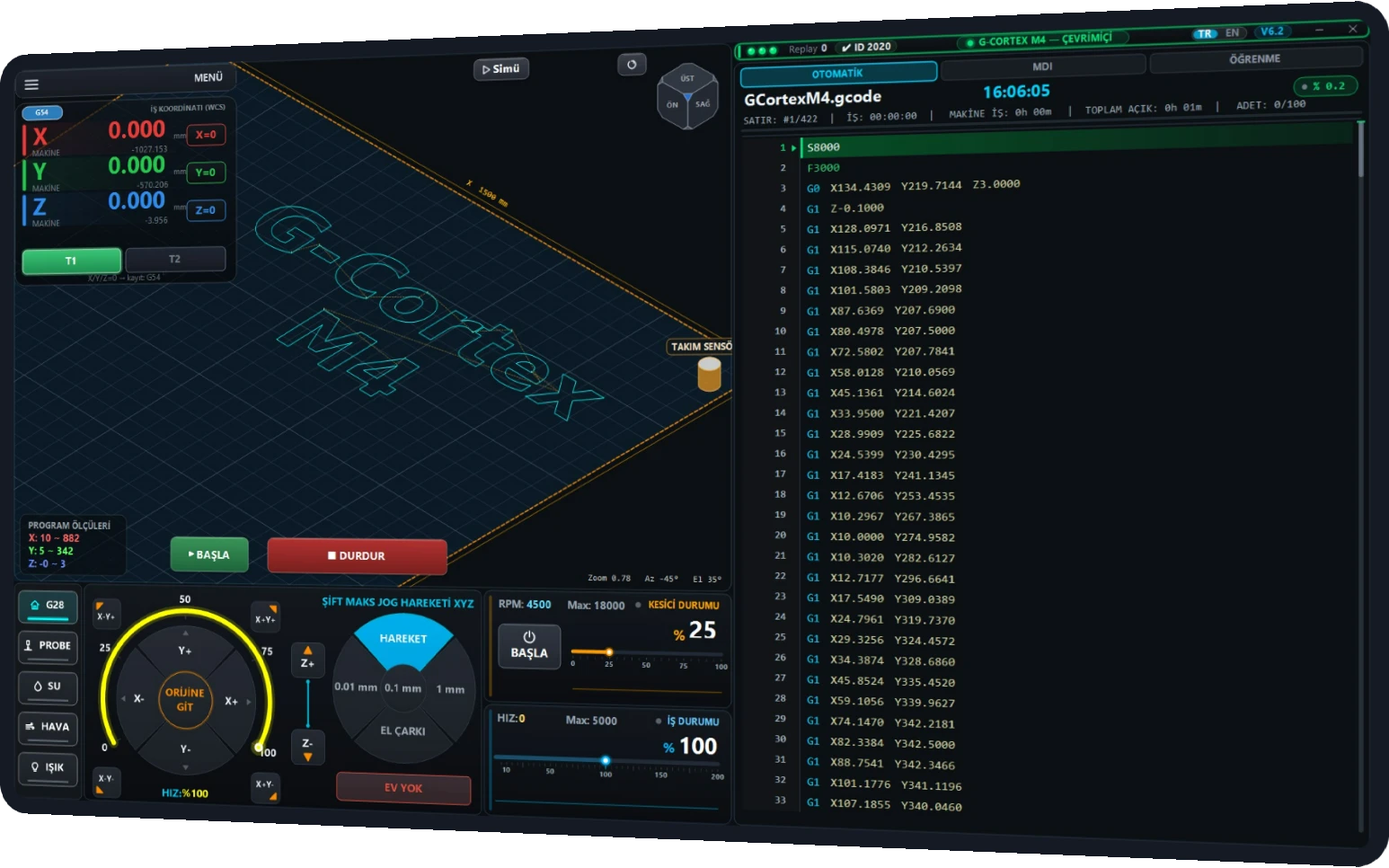This screenshot has width=1389, height=868.
Task: Jog diagonally with the X+Y+ arrow
Action: pyautogui.click(x=265, y=616)
